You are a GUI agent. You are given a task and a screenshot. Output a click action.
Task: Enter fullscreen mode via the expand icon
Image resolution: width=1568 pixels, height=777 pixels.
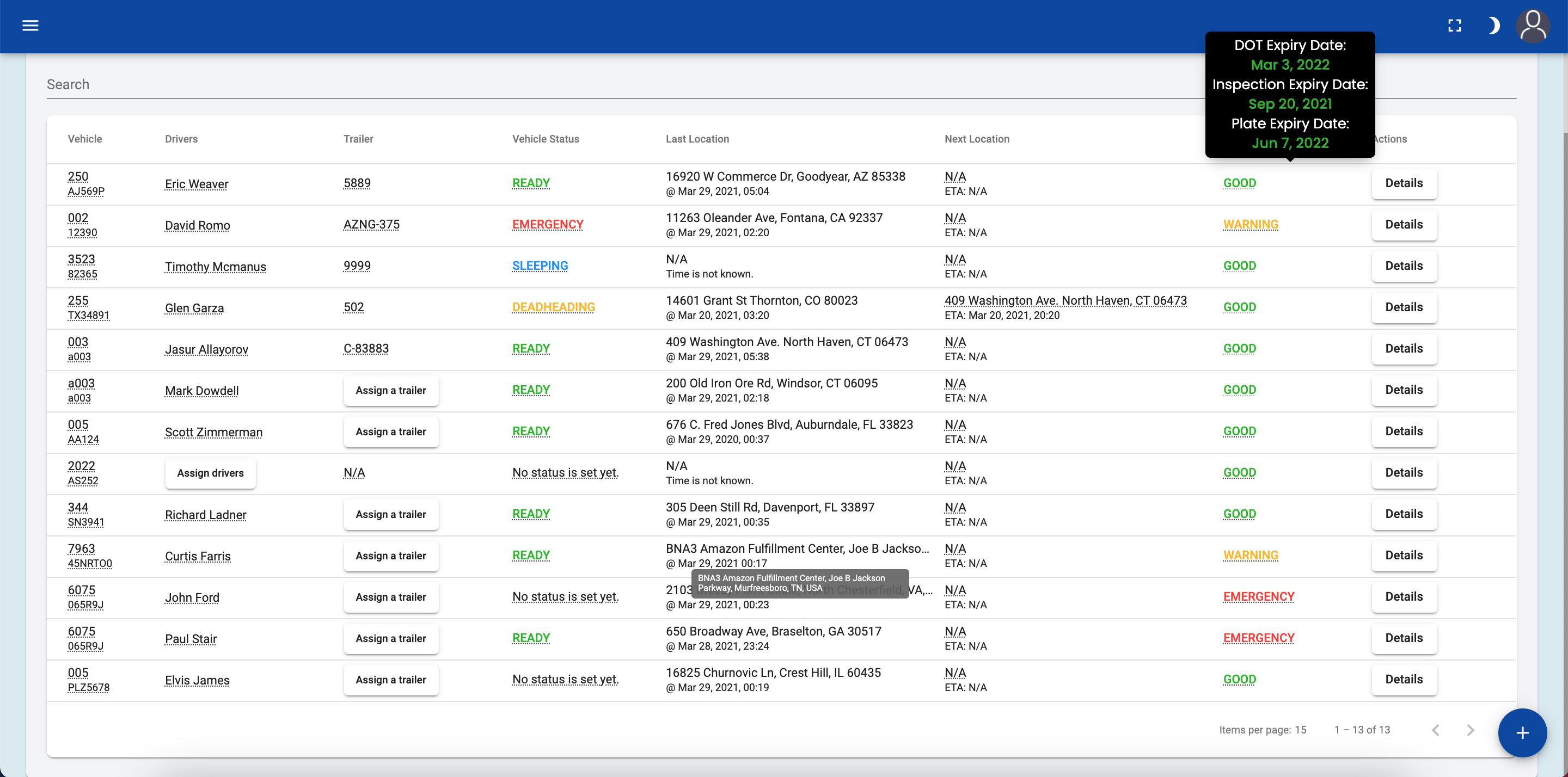[1455, 26]
